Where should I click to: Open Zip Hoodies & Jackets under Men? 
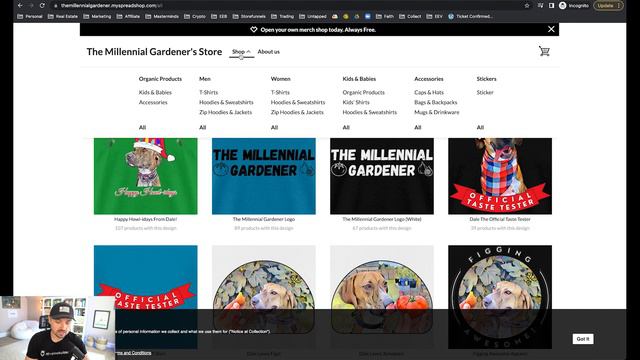click(225, 112)
